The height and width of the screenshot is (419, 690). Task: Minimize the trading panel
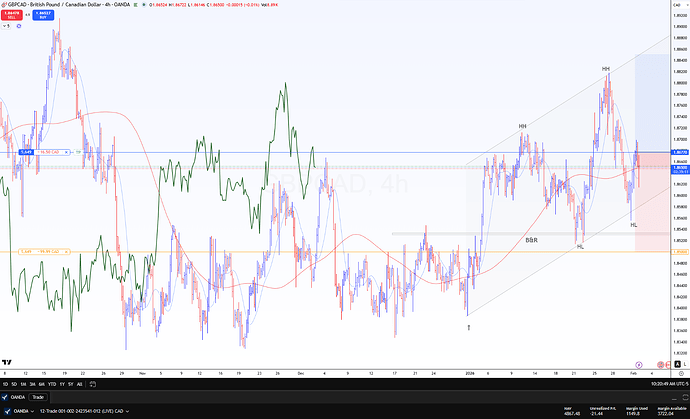675,397
